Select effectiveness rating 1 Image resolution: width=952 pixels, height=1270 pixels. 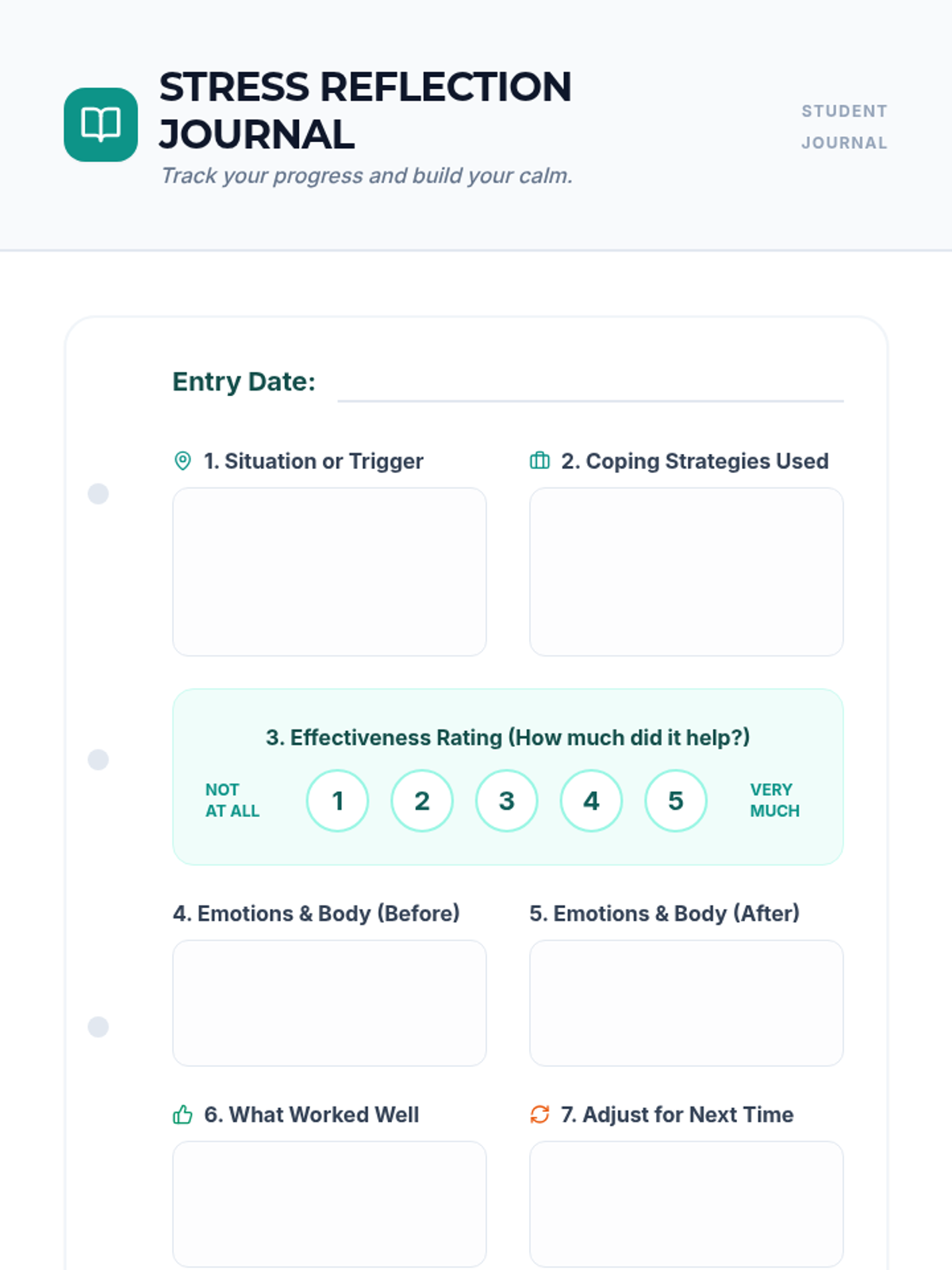337,801
